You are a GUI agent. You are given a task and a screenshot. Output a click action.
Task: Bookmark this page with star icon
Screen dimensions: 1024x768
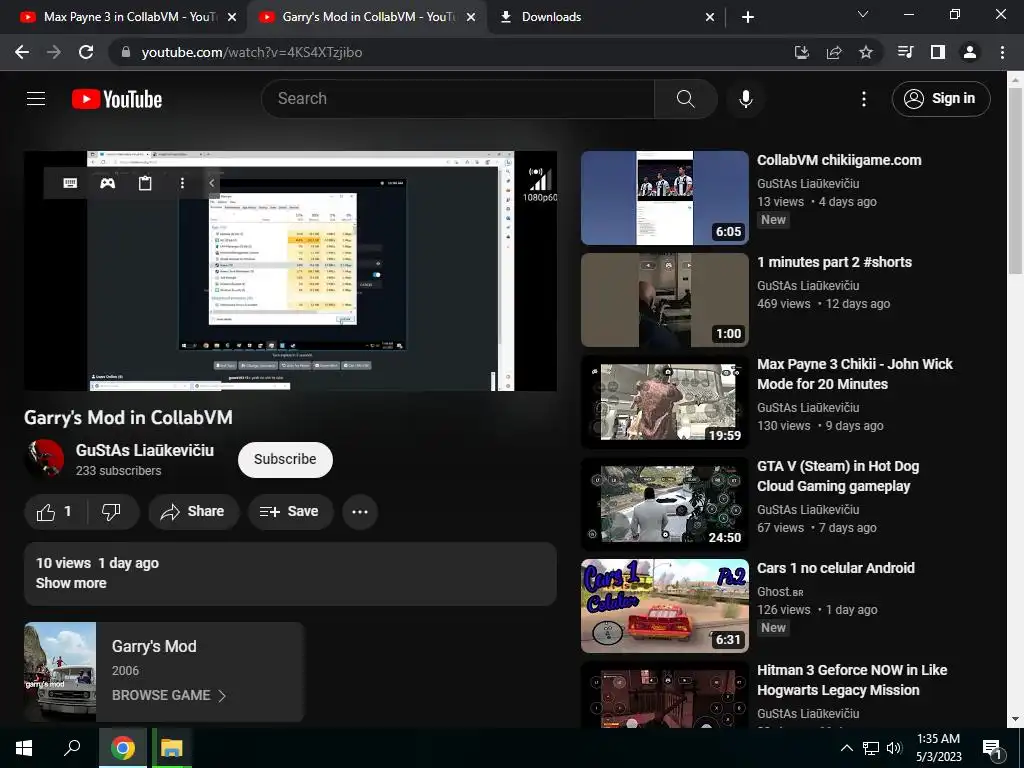(x=866, y=52)
